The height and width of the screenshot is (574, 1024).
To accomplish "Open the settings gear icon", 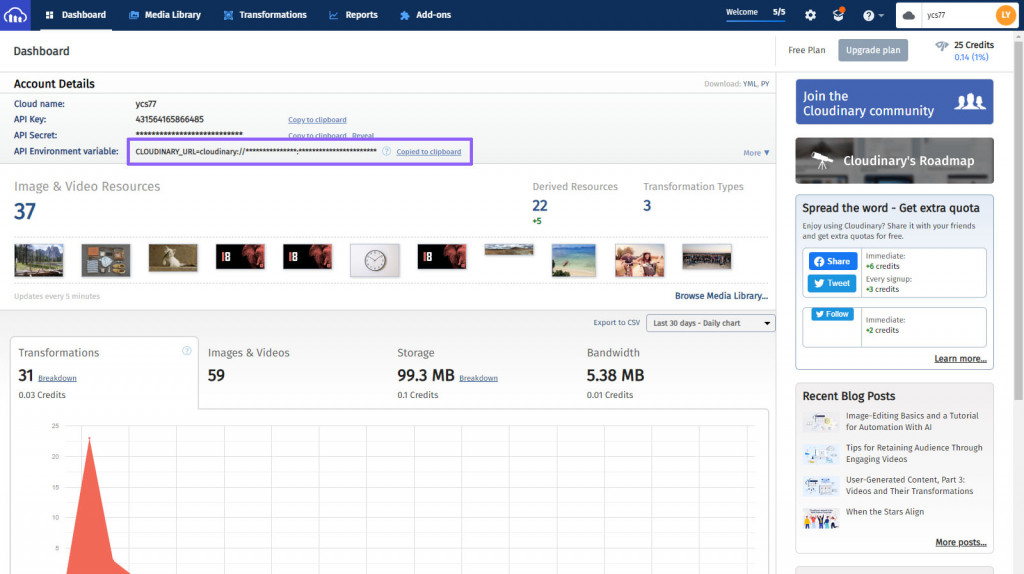I will tap(810, 15).
